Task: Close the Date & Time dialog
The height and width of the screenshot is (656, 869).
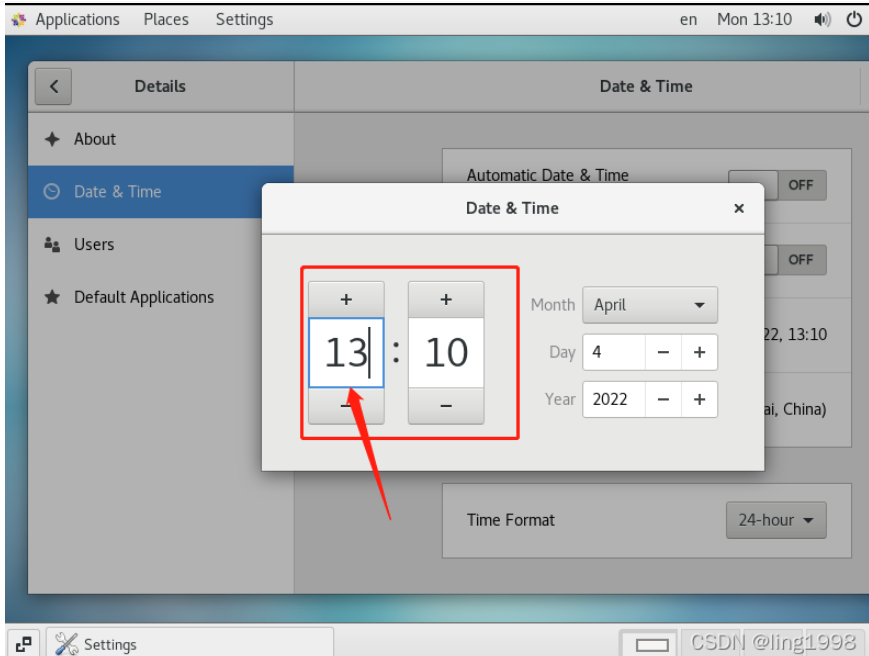Action: (739, 208)
